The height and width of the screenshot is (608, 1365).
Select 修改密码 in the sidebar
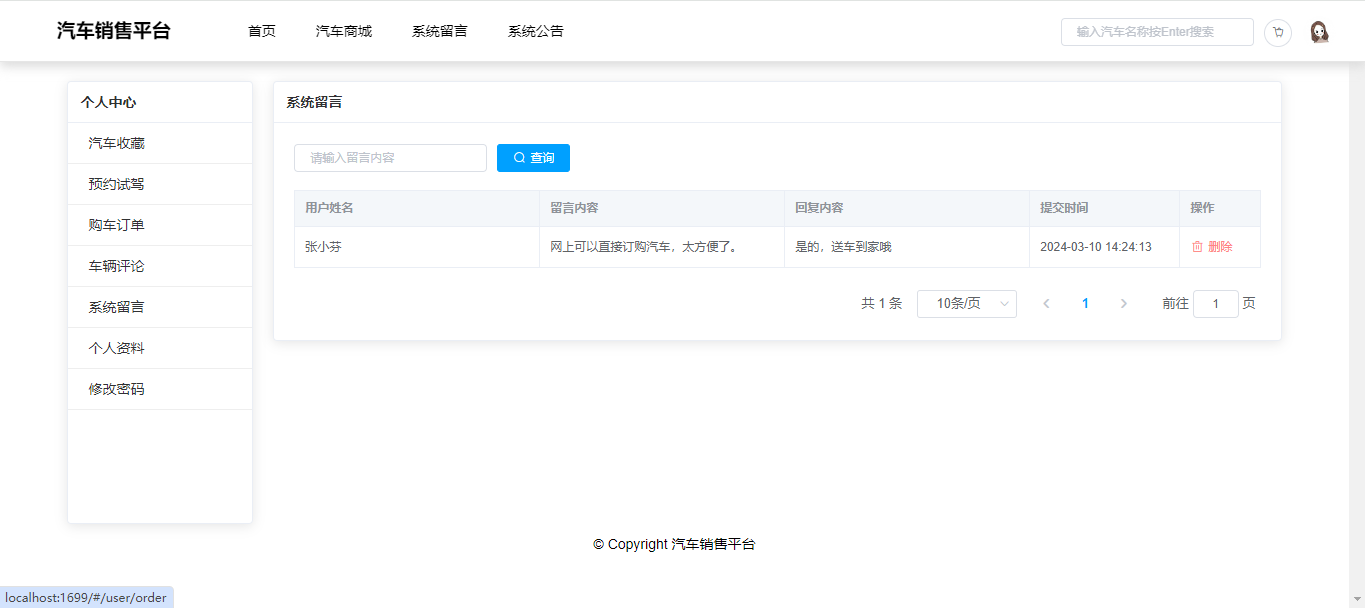point(117,389)
